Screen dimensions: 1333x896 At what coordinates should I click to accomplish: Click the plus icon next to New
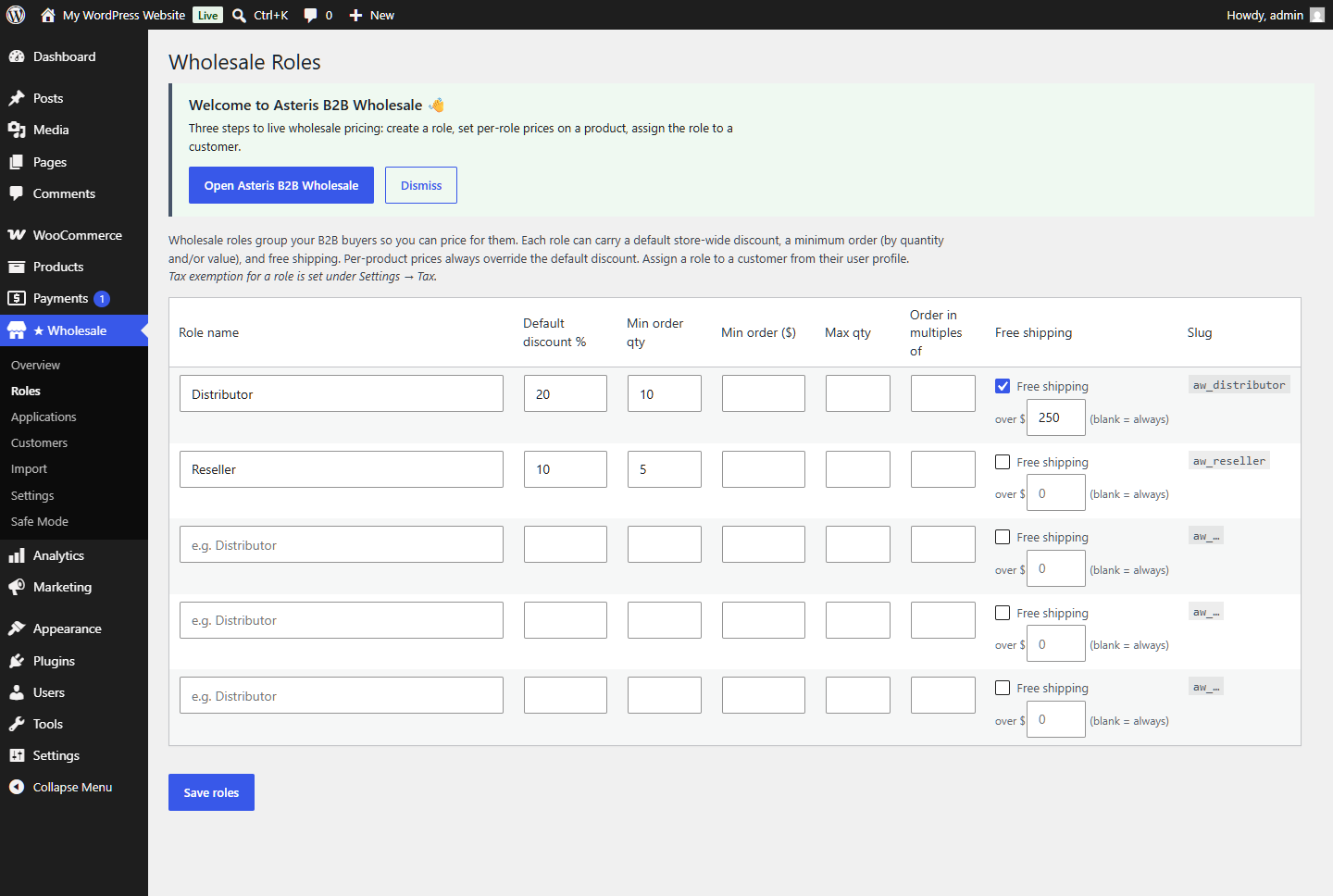(x=355, y=15)
